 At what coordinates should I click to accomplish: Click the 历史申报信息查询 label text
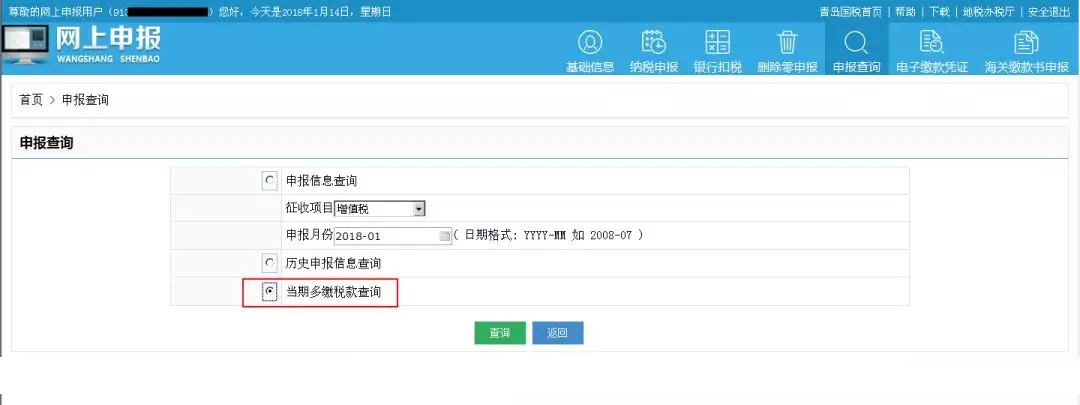pos(333,263)
